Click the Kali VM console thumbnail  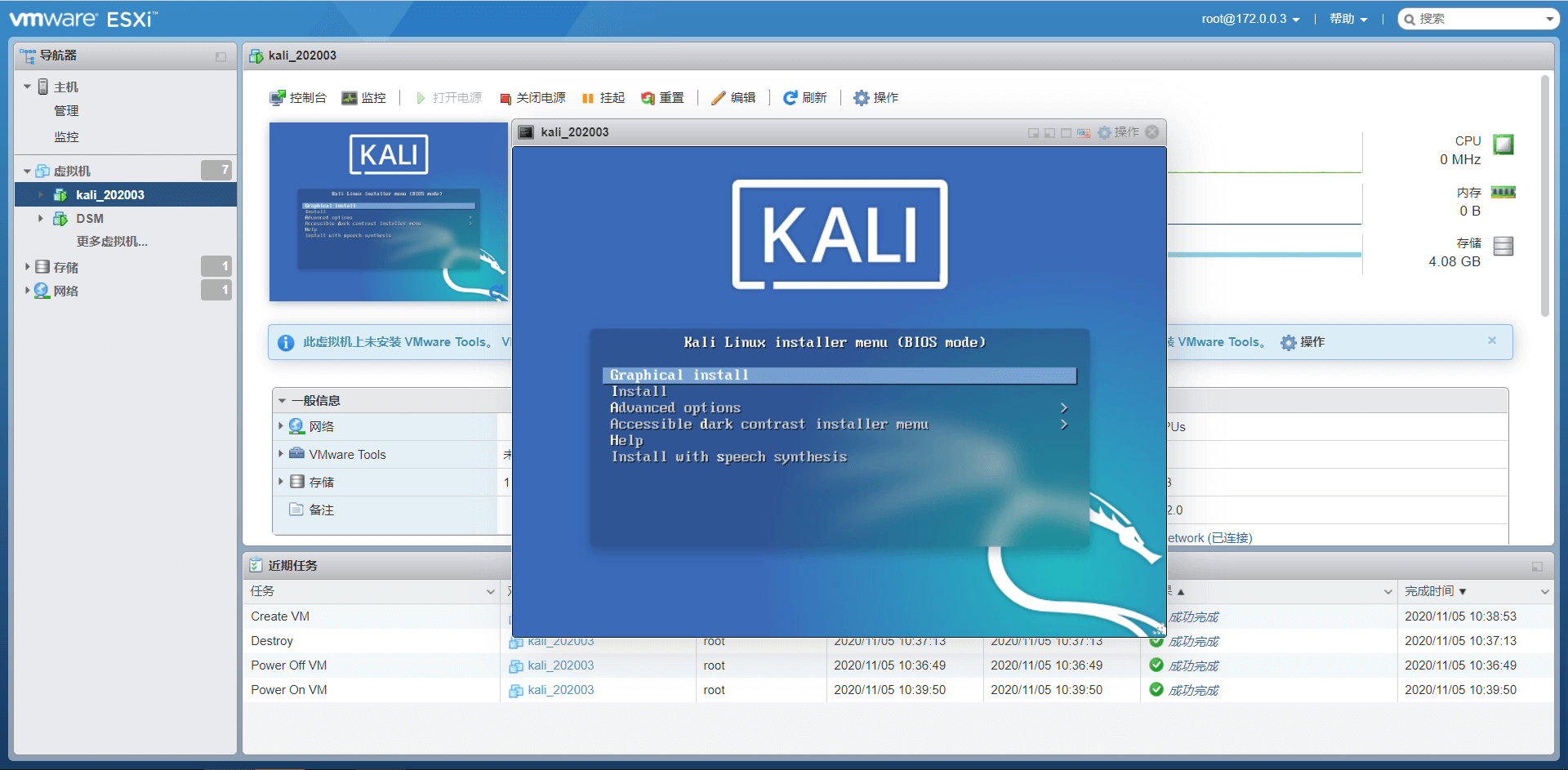pos(389,212)
